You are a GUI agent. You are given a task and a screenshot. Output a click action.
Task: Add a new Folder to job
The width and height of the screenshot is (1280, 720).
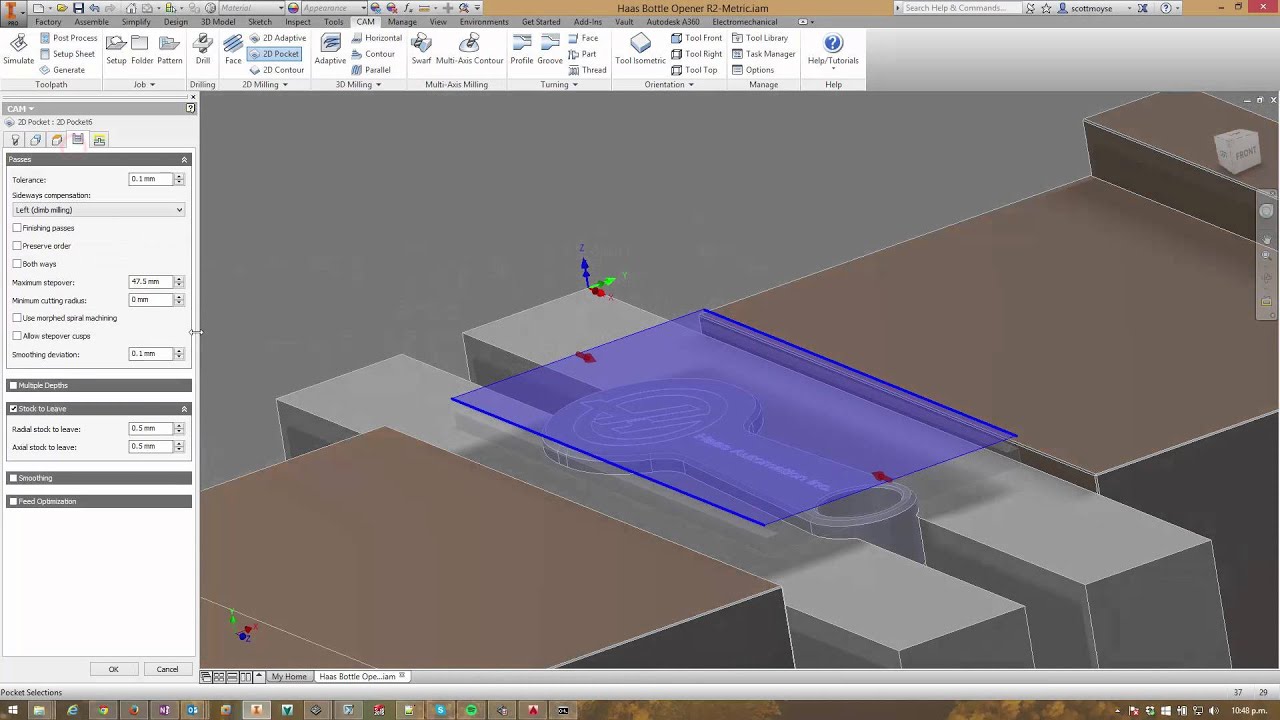[142, 49]
